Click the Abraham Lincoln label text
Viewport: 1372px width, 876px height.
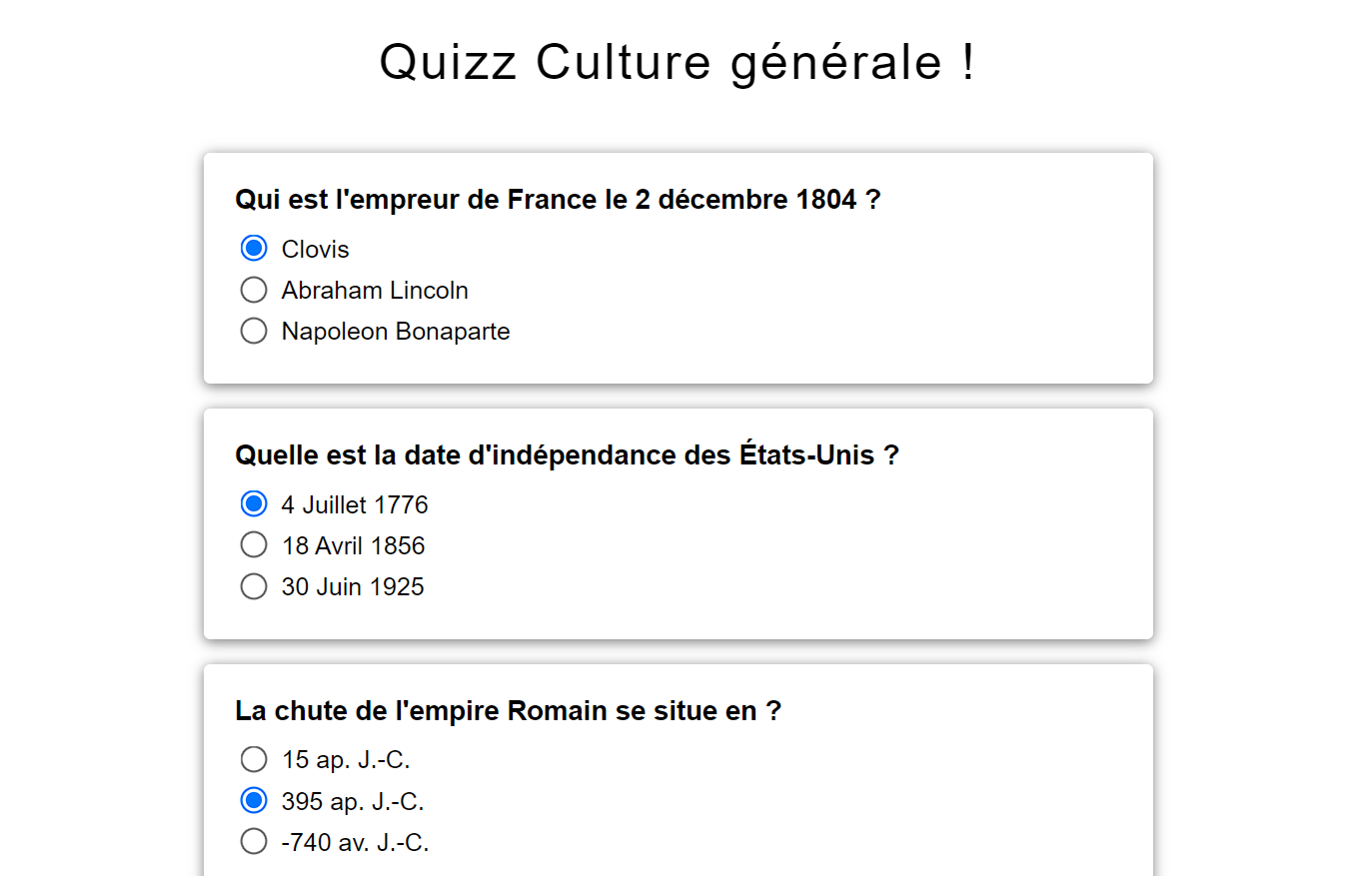375,291
